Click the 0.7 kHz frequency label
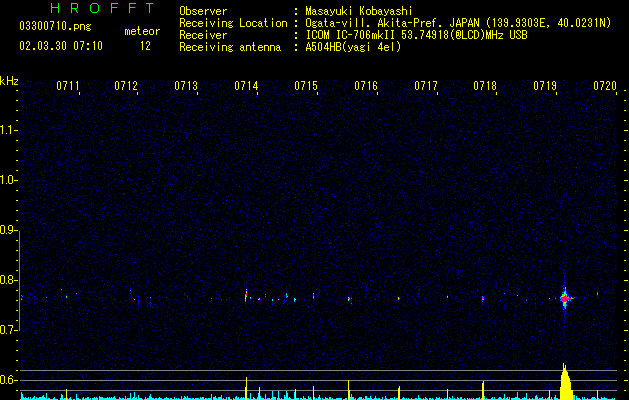This screenshot has width=629, height=400. pos(8,330)
